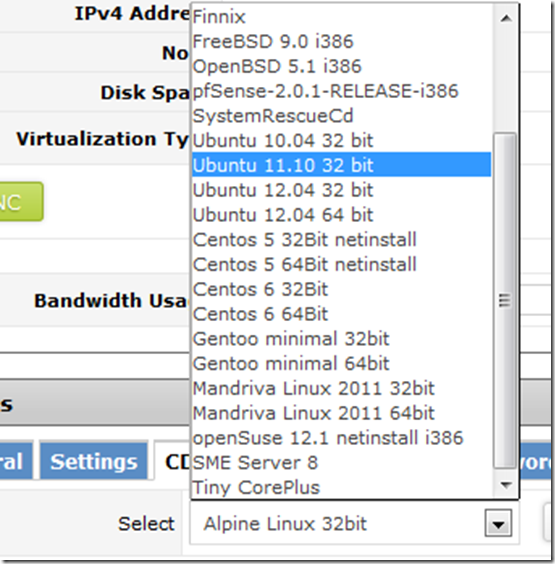Select Gentoo minimal 32bit

click(x=342, y=339)
